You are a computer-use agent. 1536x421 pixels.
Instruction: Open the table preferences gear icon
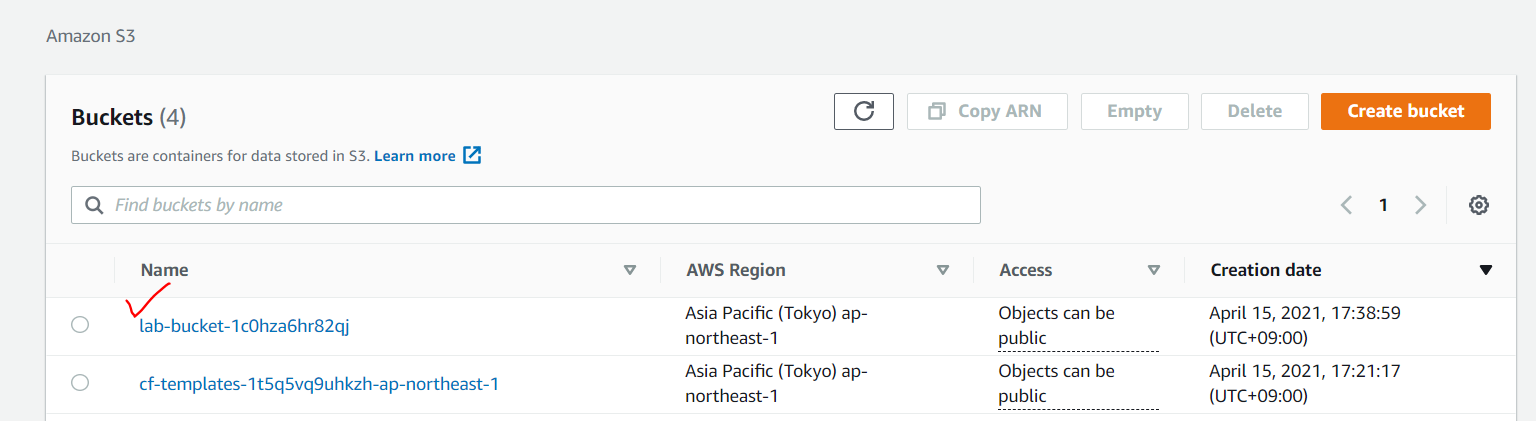[1479, 205]
